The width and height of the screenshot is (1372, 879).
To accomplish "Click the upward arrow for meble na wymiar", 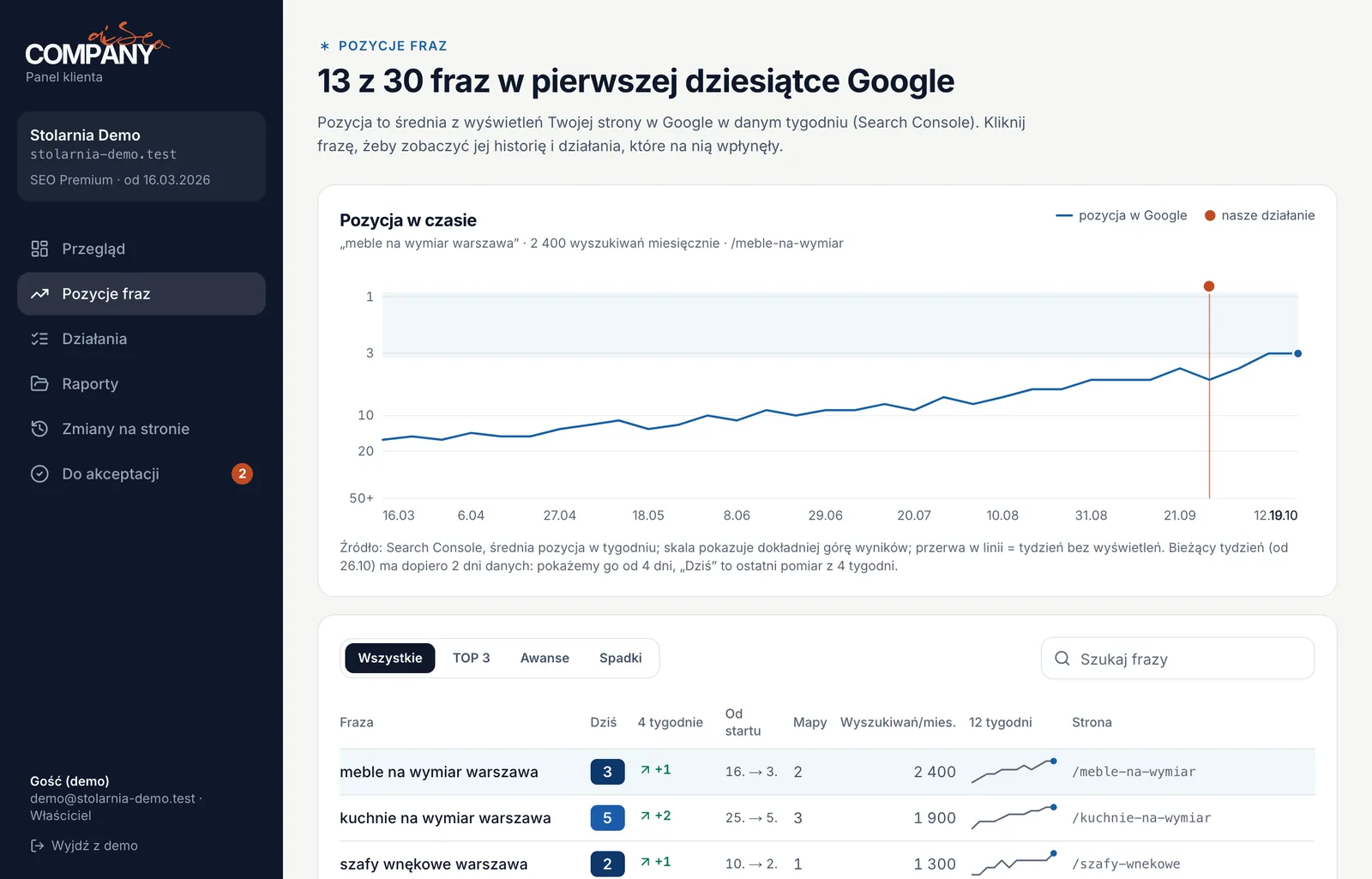I will (645, 770).
